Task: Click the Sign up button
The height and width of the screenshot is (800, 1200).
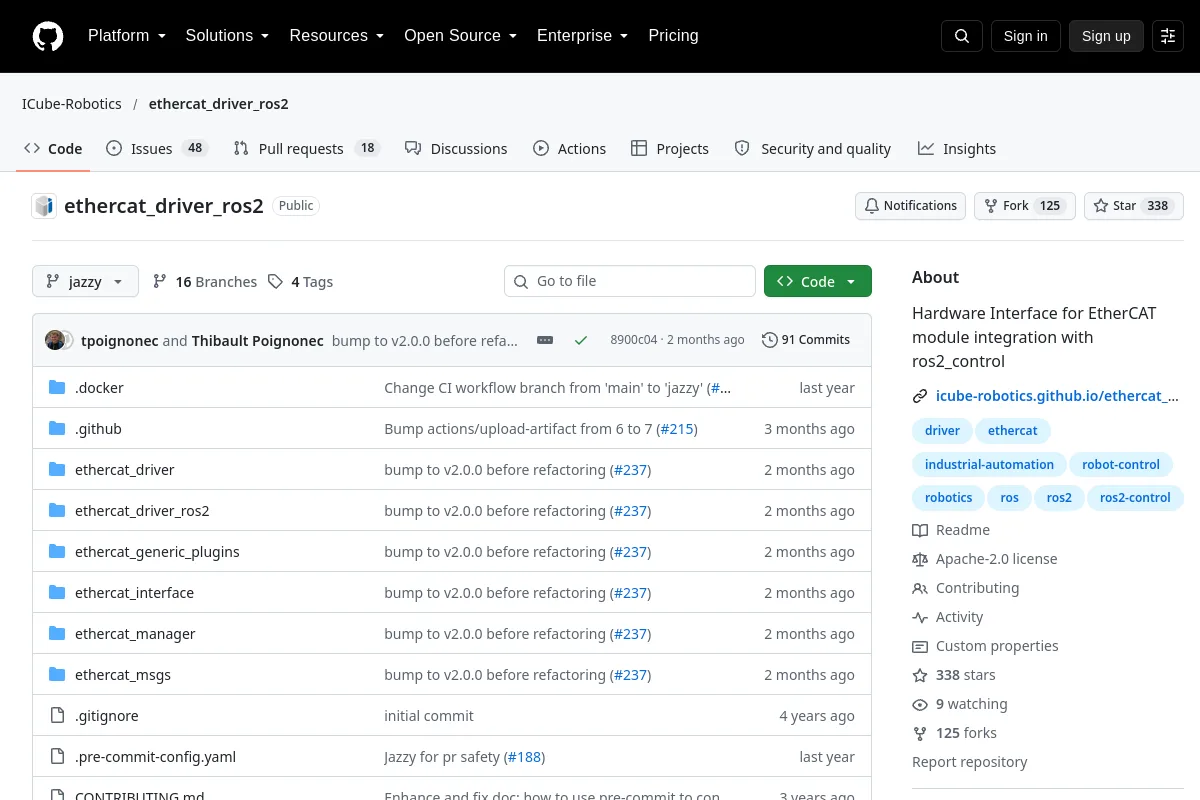Action: pyautogui.click(x=1106, y=36)
